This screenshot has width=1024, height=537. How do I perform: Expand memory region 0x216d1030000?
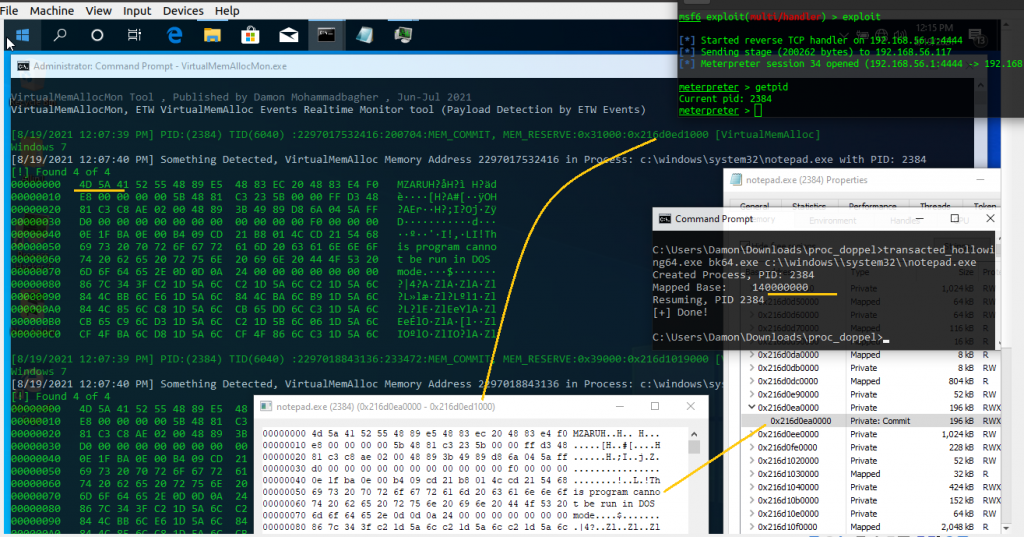pyautogui.click(x=751, y=474)
